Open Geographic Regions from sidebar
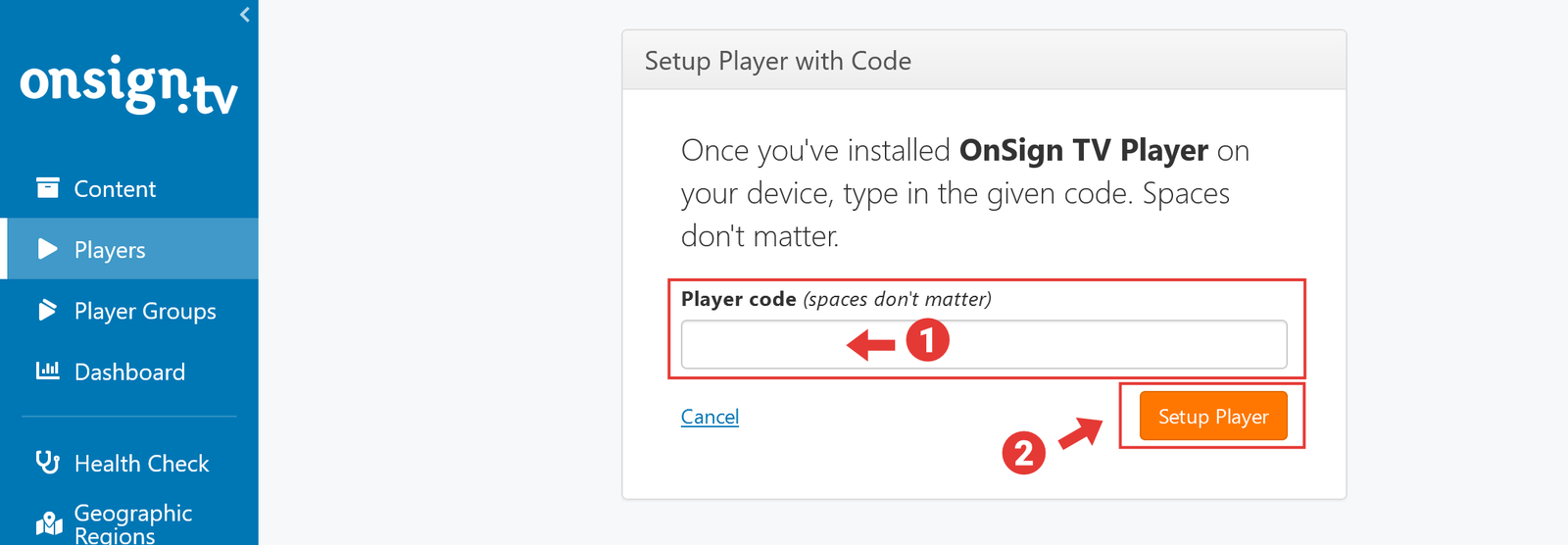Image resolution: width=1568 pixels, height=545 pixels. [x=133, y=523]
